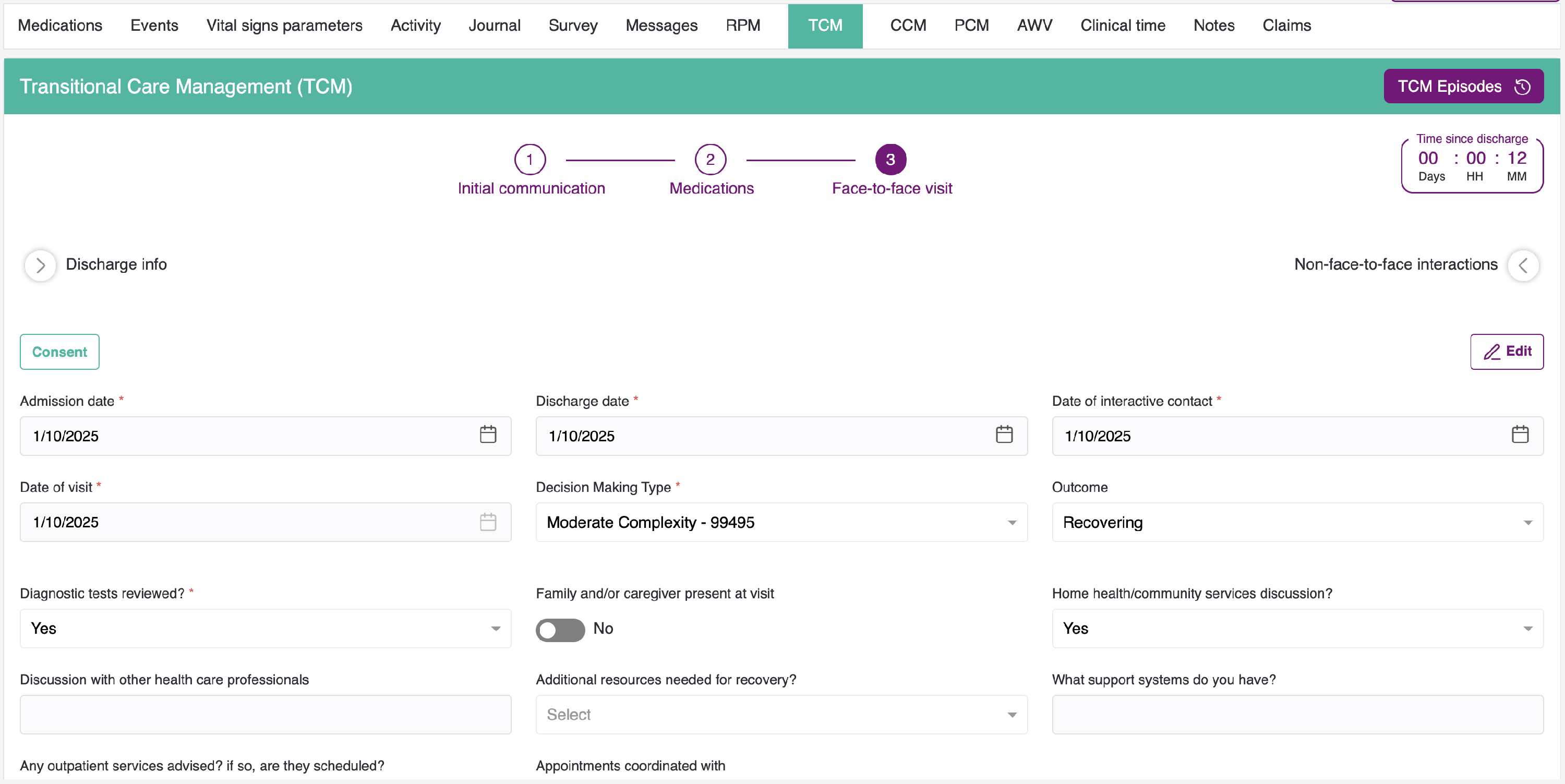Select step 3 Face-to-face visit circle
This screenshot has height=784, width=1565.
pyautogui.click(x=890, y=160)
